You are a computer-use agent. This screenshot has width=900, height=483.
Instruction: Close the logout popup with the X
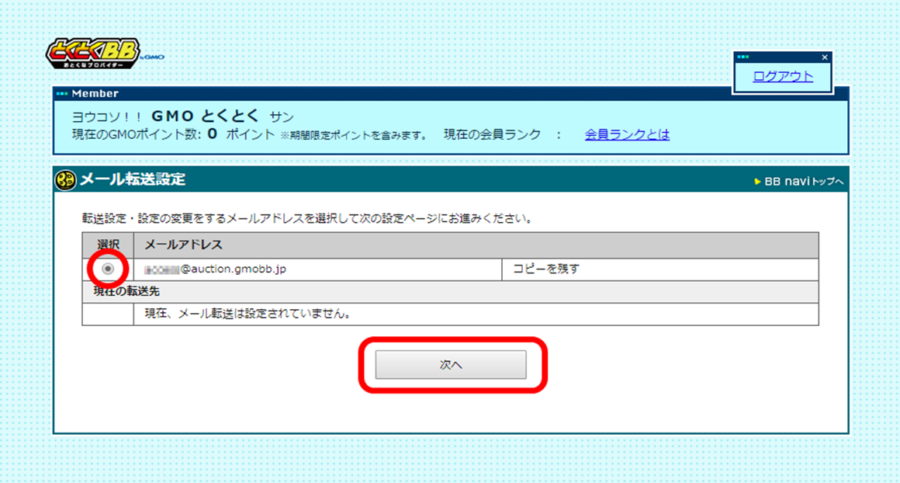(x=824, y=58)
